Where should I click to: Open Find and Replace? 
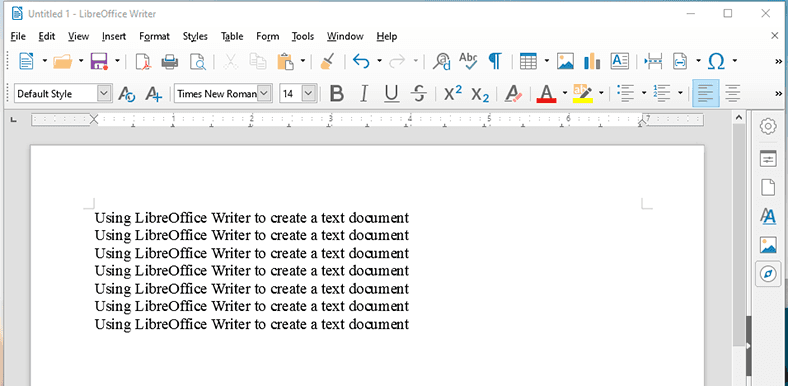[442, 61]
